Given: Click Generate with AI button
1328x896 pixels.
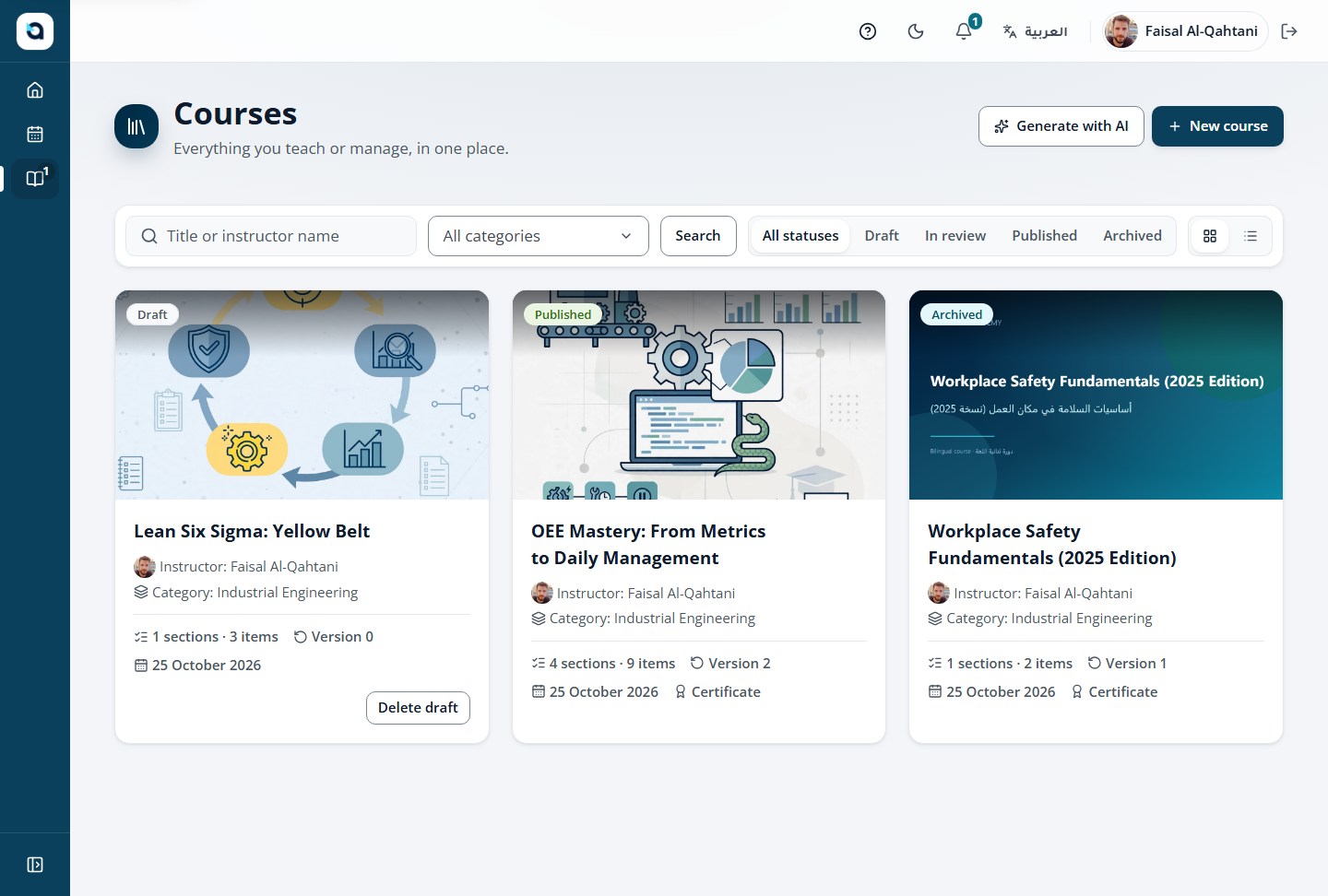Looking at the screenshot, I should pos(1061,126).
